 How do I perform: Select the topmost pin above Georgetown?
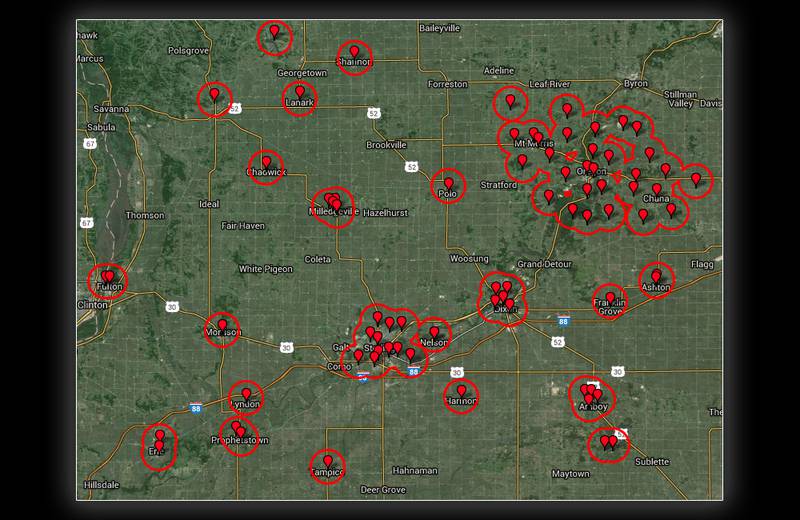click(x=274, y=33)
